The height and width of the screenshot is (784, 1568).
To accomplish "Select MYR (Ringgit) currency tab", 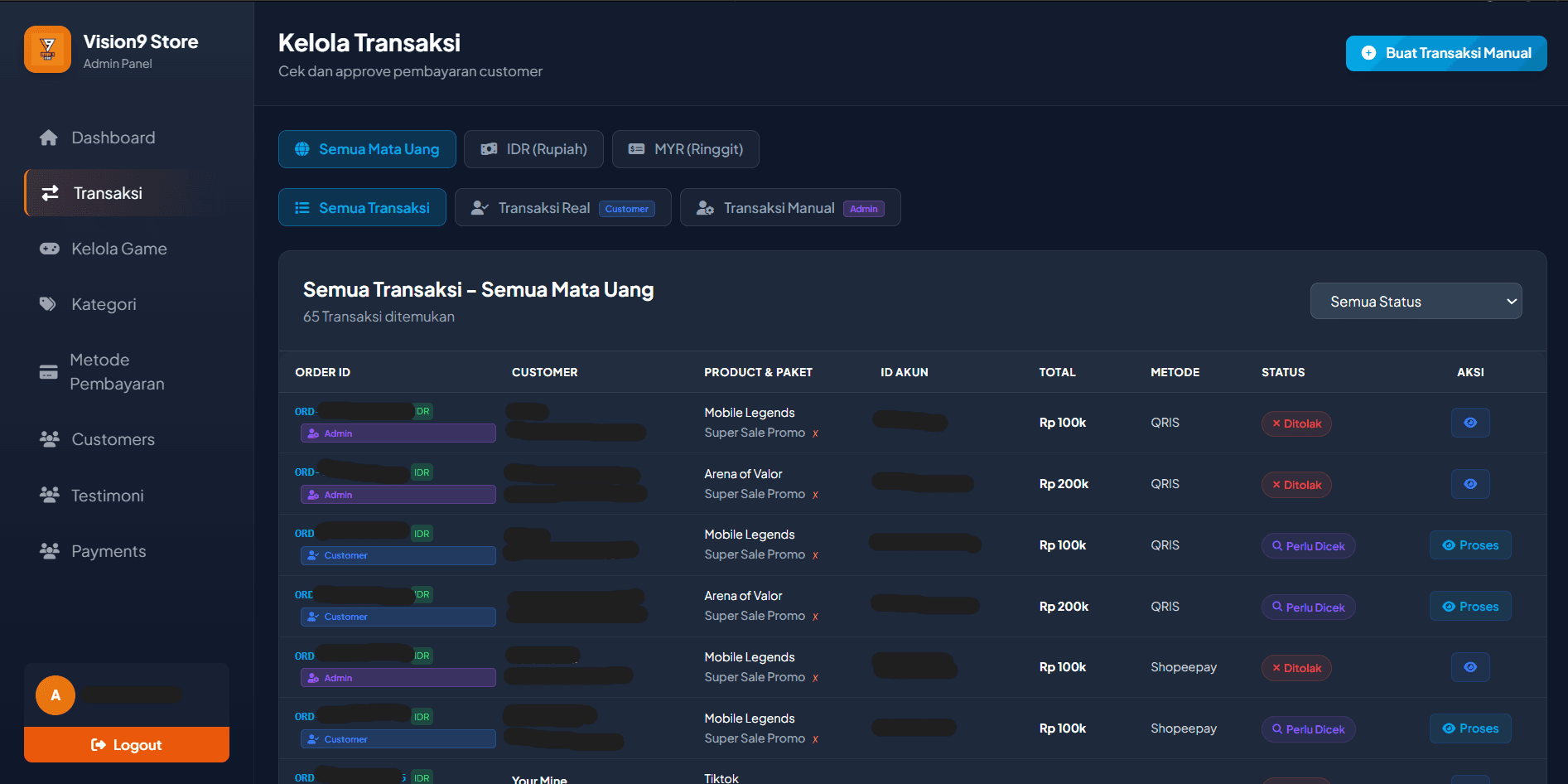I will (x=686, y=149).
